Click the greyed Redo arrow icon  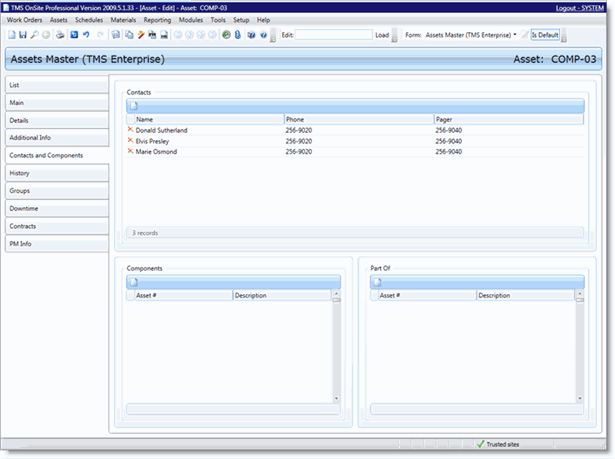(x=100, y=35)
